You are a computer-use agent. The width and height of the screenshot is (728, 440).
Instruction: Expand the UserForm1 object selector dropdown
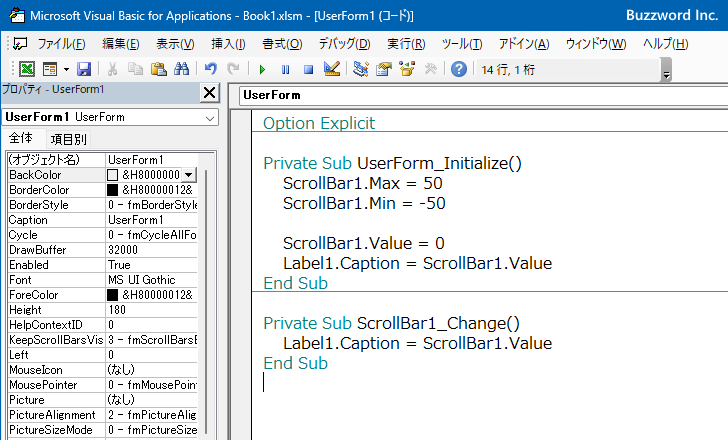[210, 118]
